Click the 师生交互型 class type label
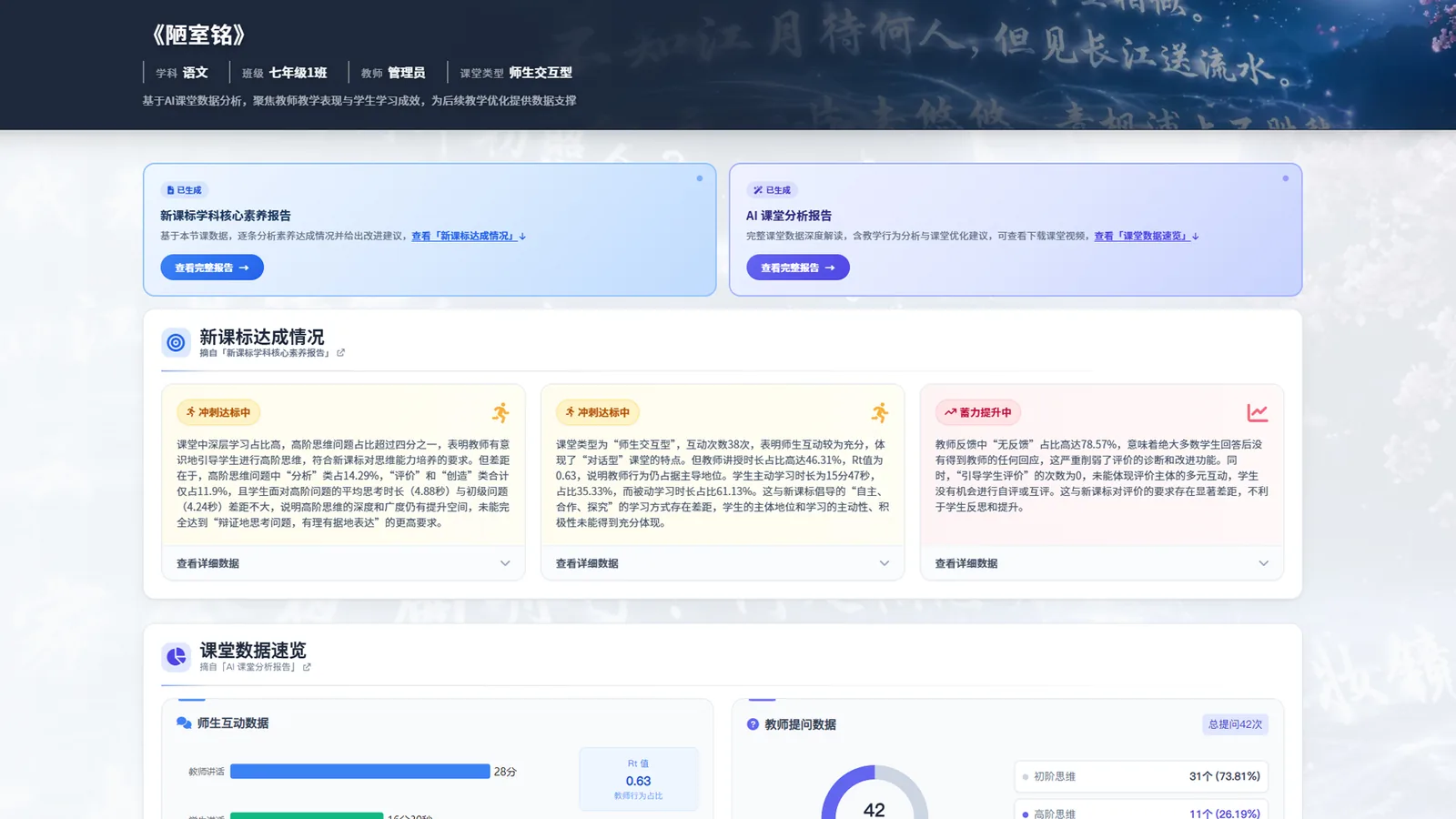The width and height of the screenshot is (1456, 819). [x=541, y=73]
